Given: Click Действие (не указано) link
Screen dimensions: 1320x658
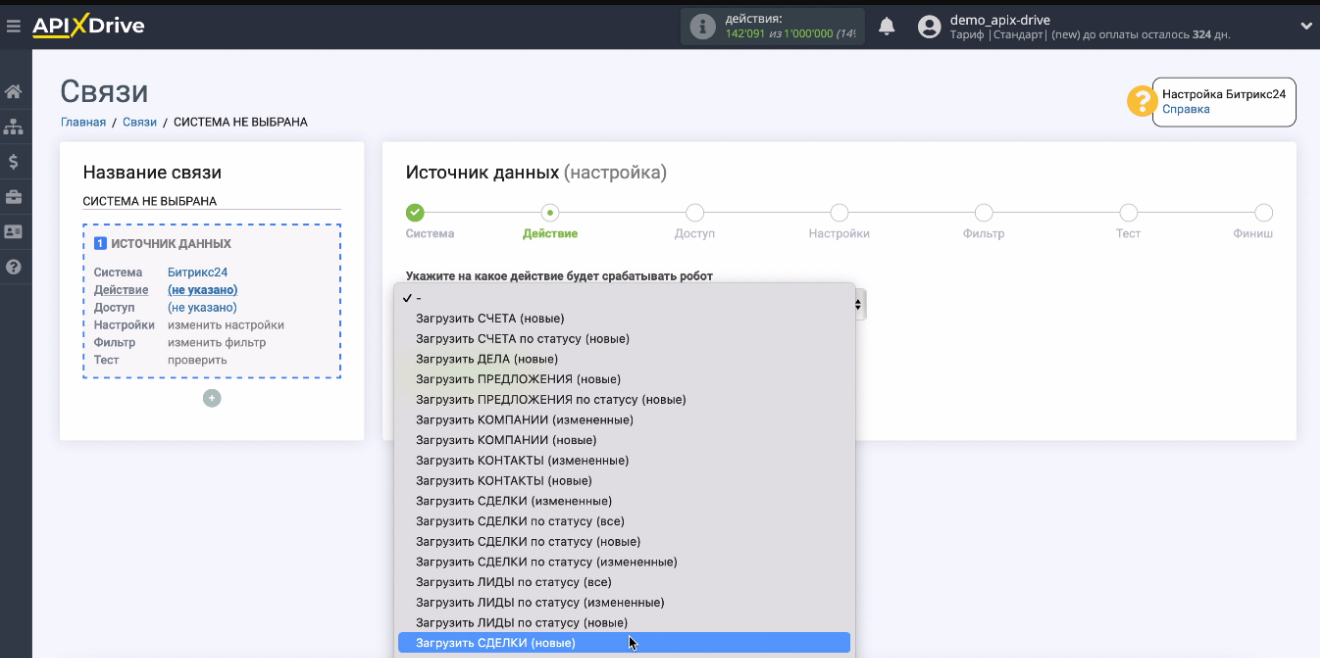Looking at the screenshot, I should point(202,290).
